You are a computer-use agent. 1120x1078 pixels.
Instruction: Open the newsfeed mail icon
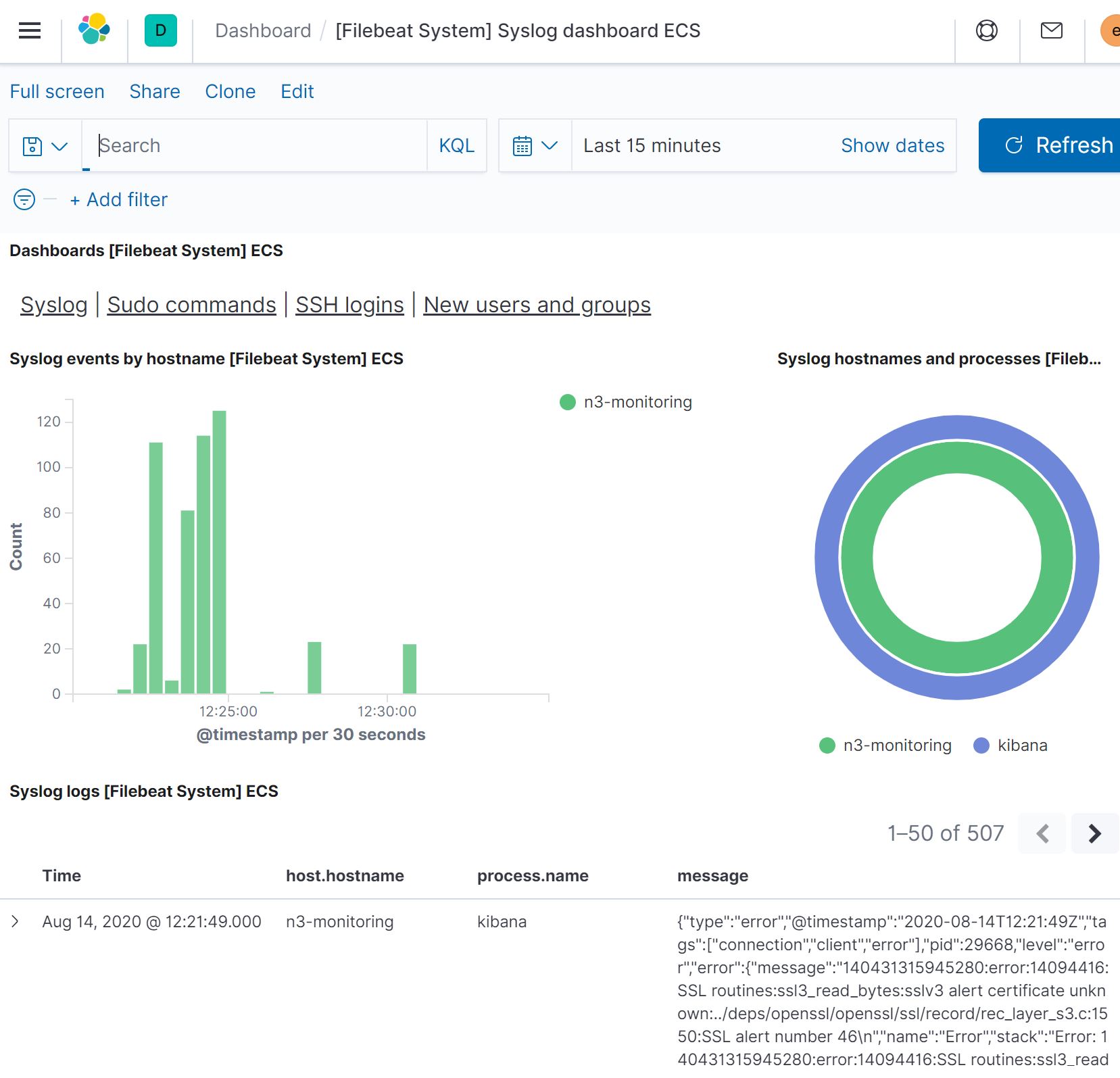[x=1051, y=30]
